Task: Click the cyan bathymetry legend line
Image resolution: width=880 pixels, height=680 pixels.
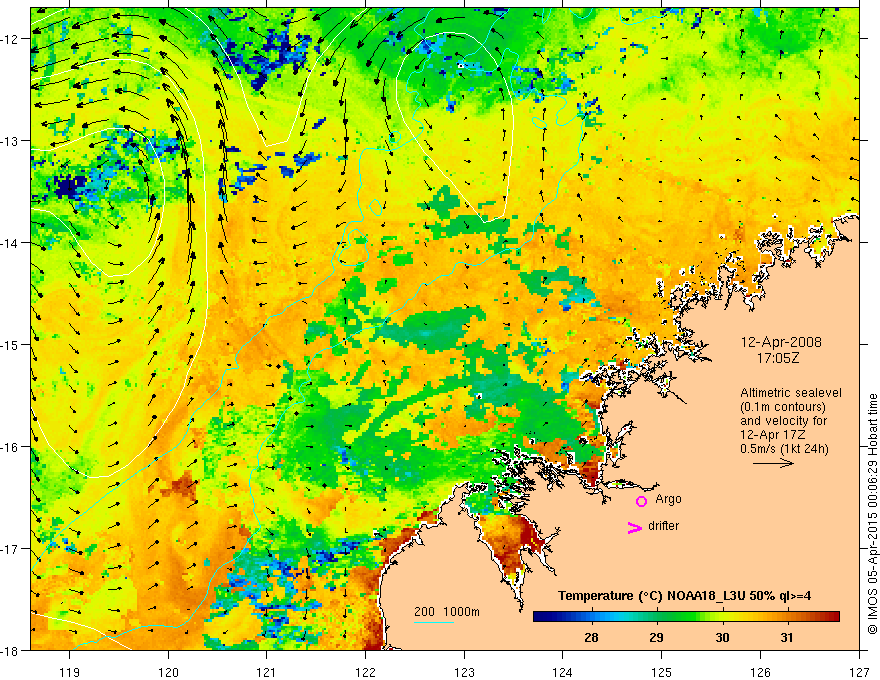Action: pos(433,622)
